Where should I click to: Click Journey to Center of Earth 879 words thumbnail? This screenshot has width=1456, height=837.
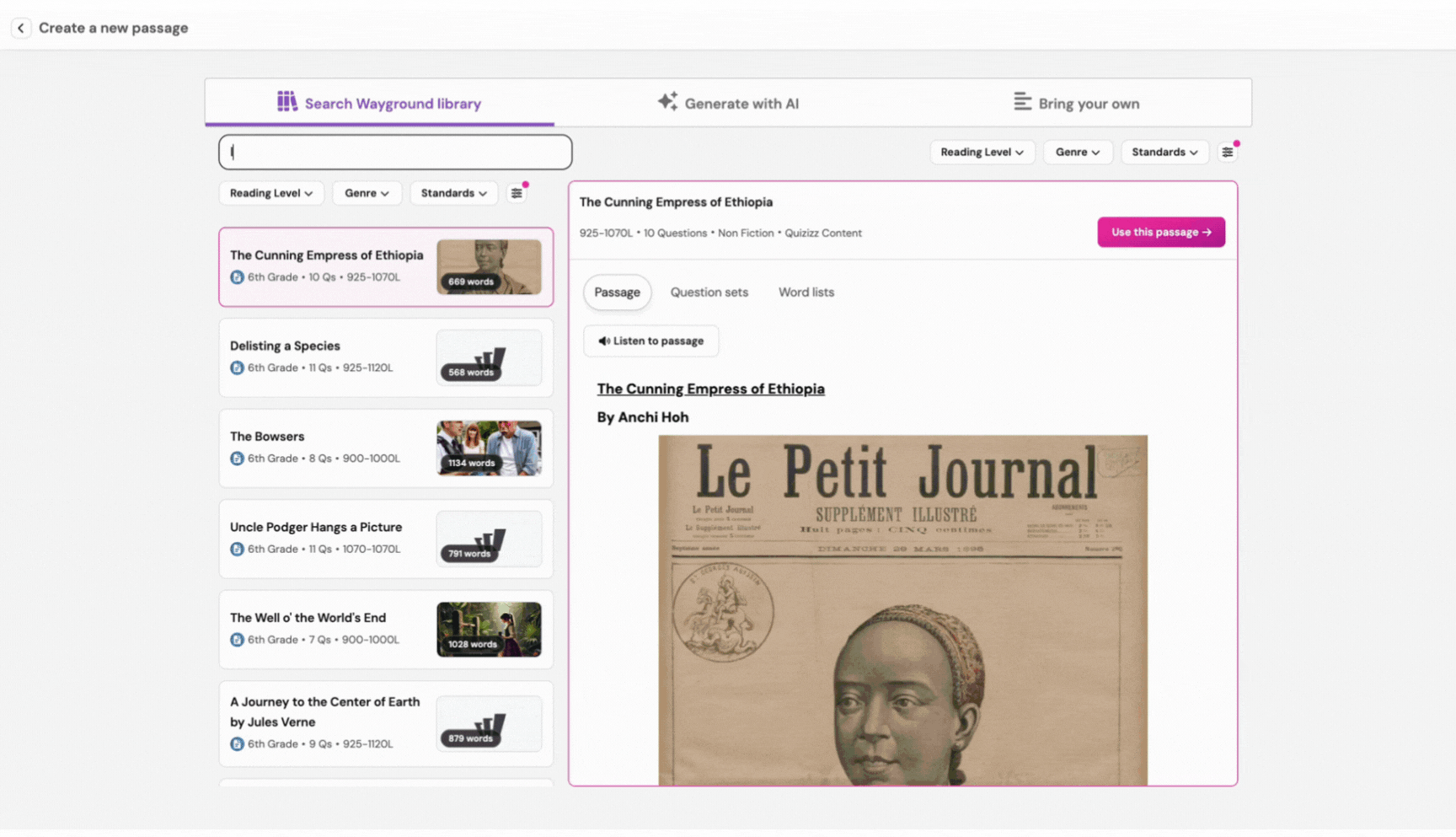point(489,724)
